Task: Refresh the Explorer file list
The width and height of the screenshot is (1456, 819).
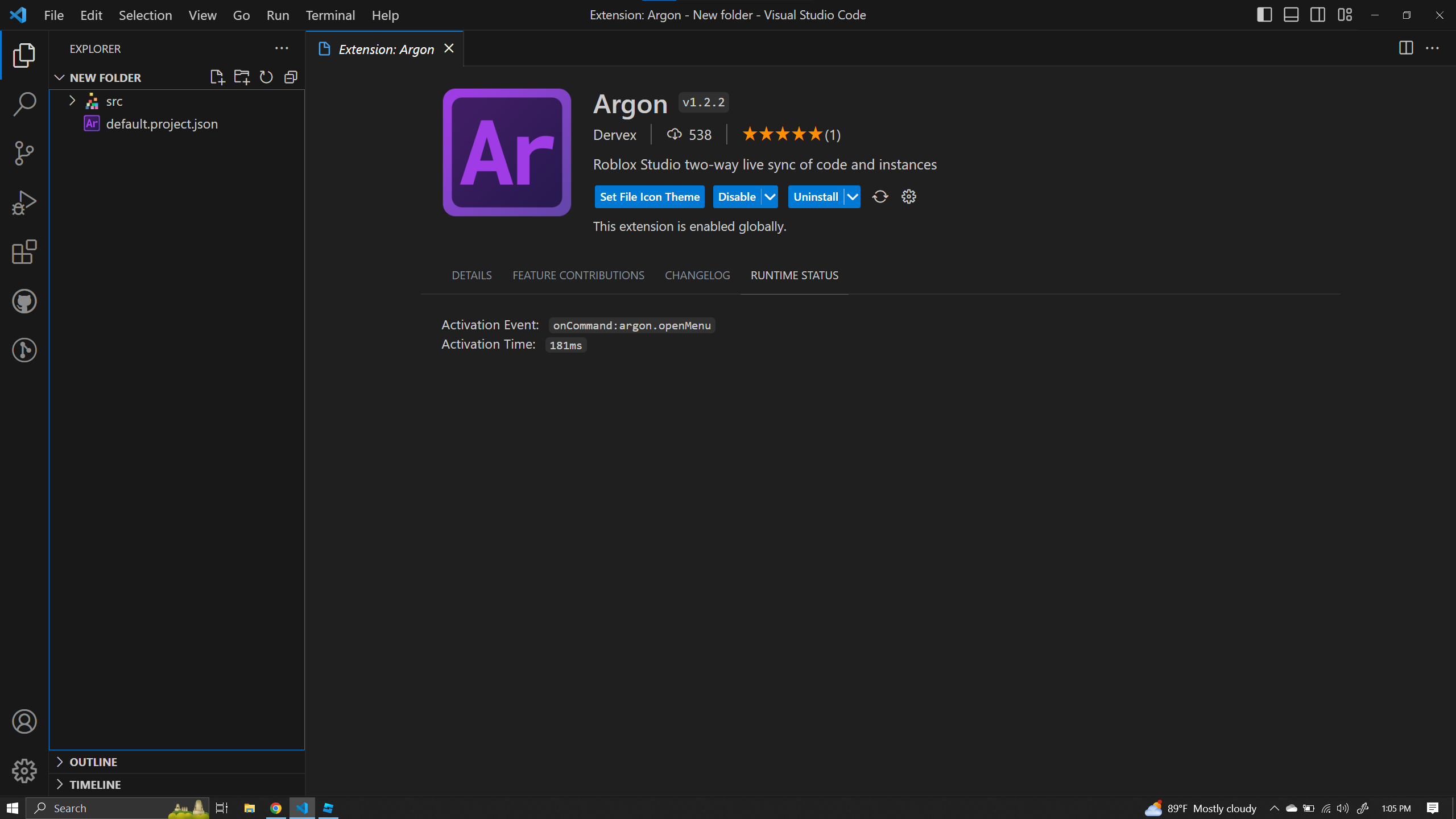Action: tap(266, 77)
